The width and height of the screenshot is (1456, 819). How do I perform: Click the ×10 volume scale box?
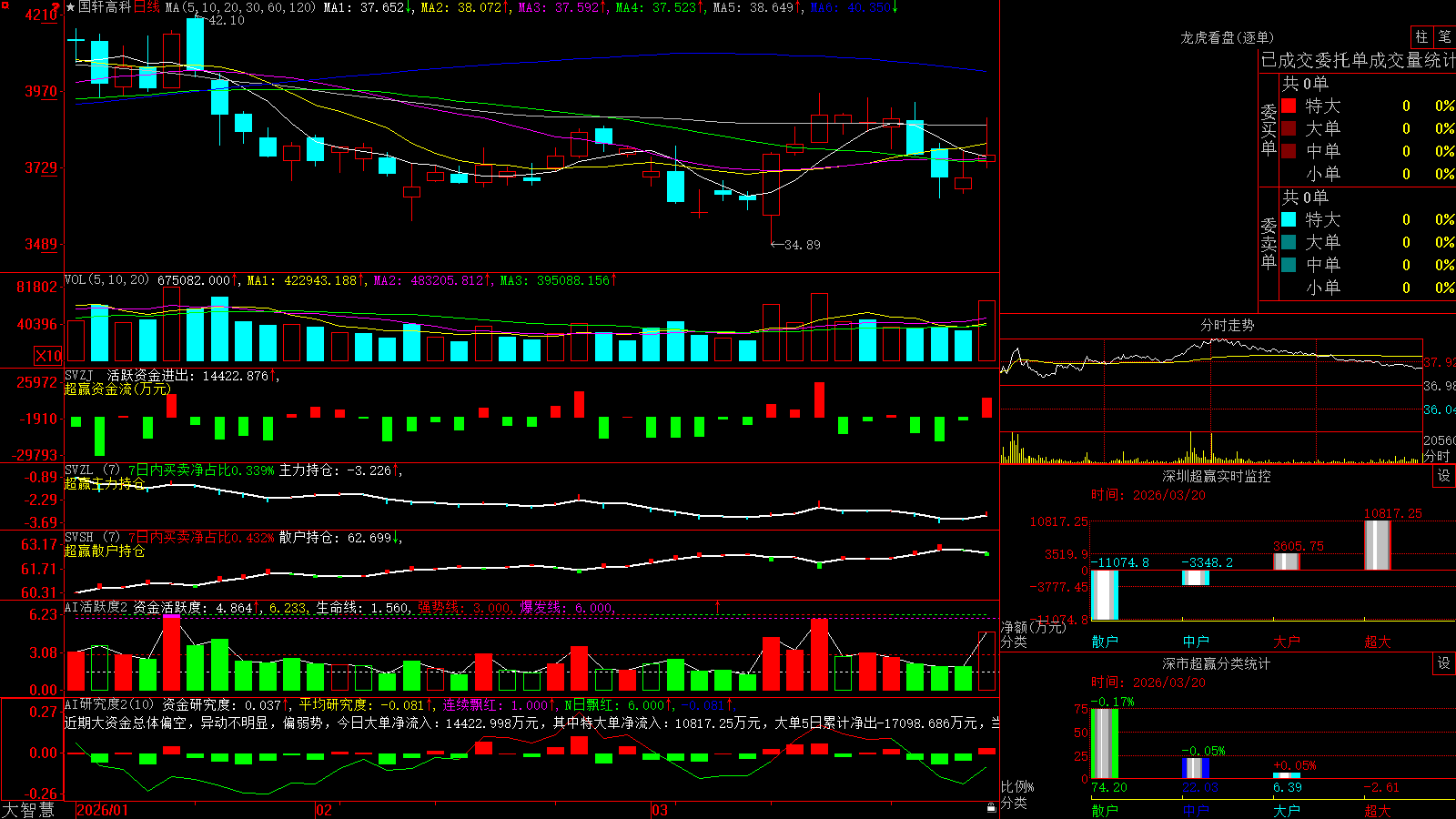pos(48,356)
